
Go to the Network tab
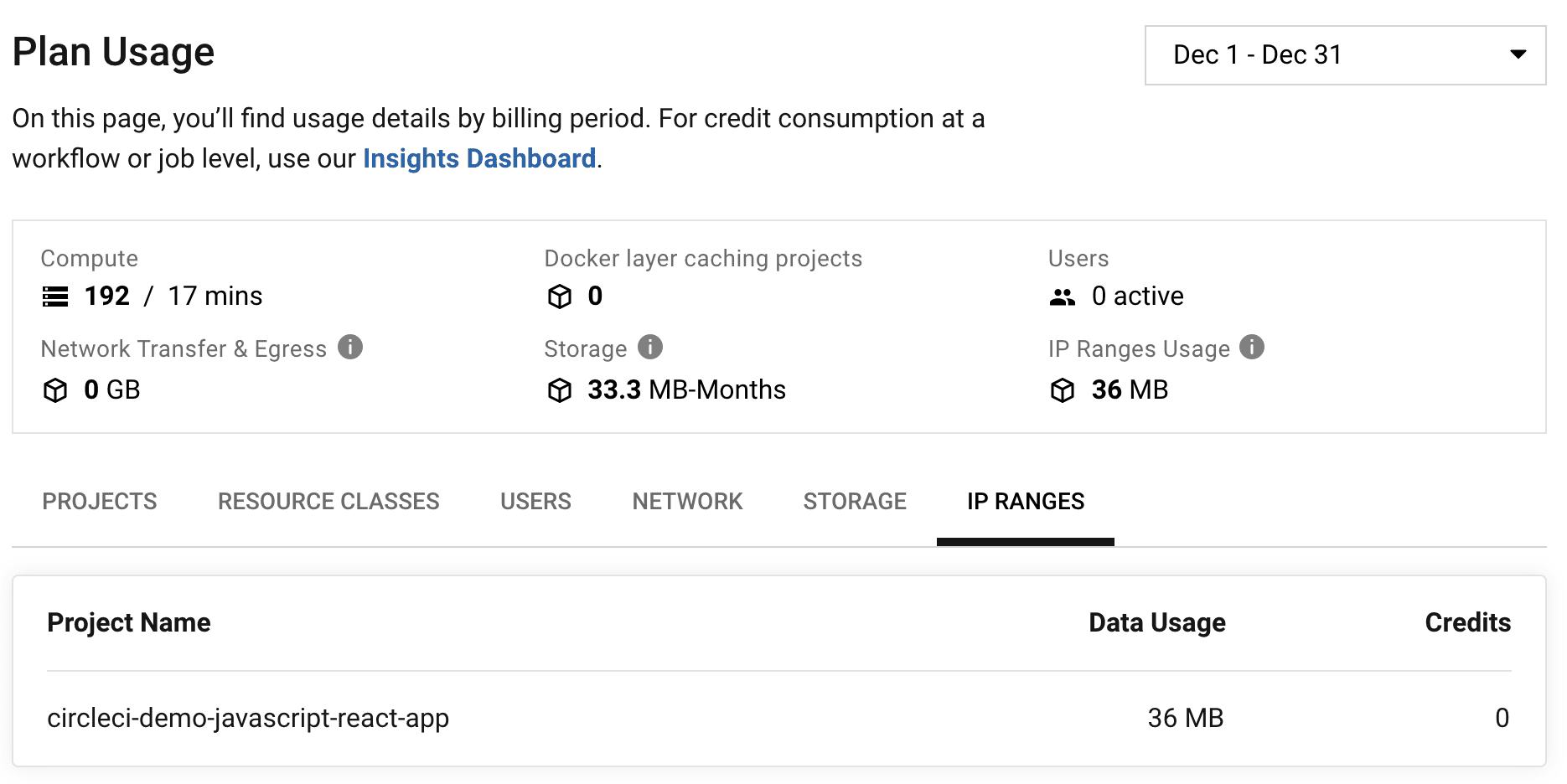[687, 502]
